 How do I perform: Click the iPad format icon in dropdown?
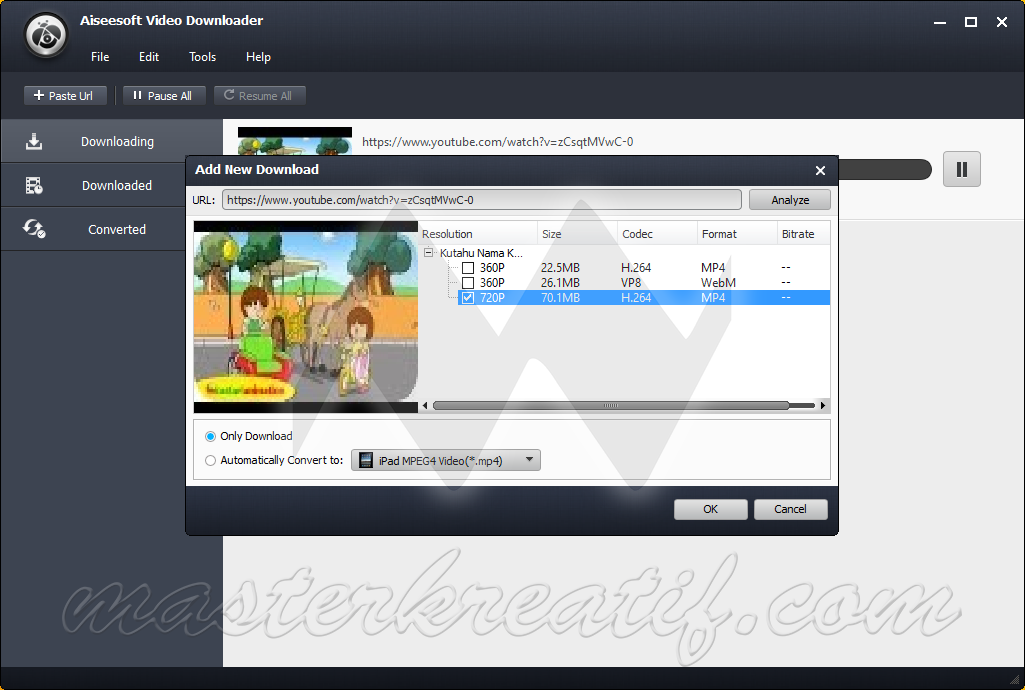click(x=366, y=460)
